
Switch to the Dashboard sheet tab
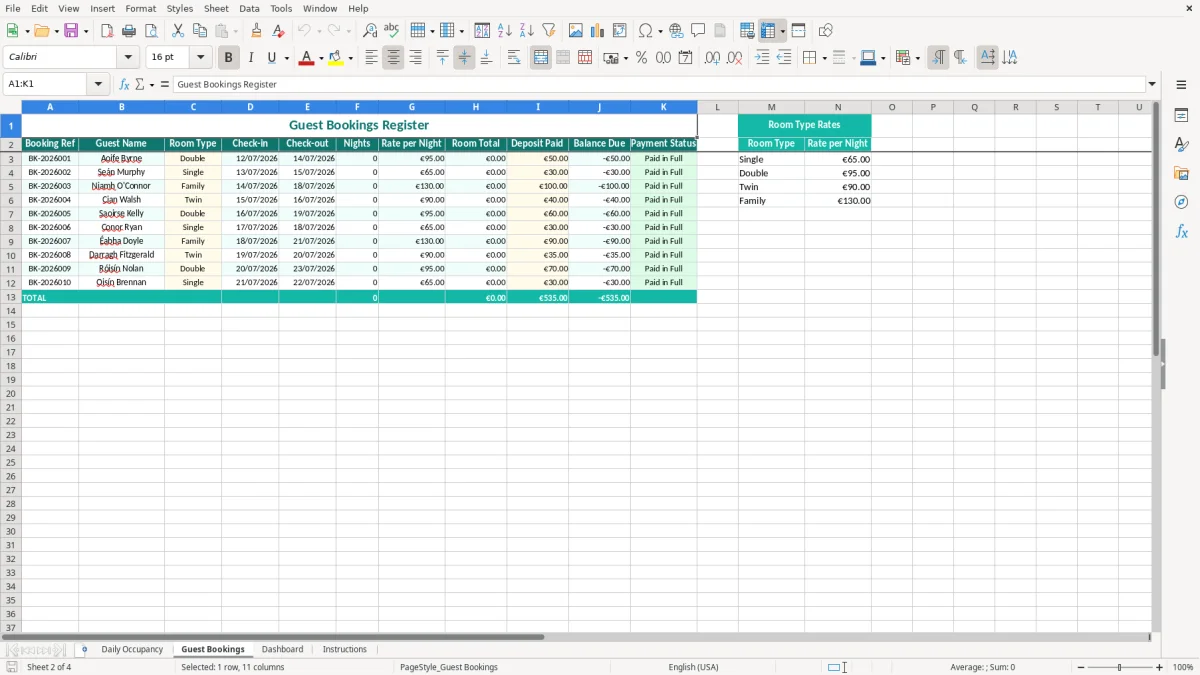pyautogui.click(x=282, y=650)
